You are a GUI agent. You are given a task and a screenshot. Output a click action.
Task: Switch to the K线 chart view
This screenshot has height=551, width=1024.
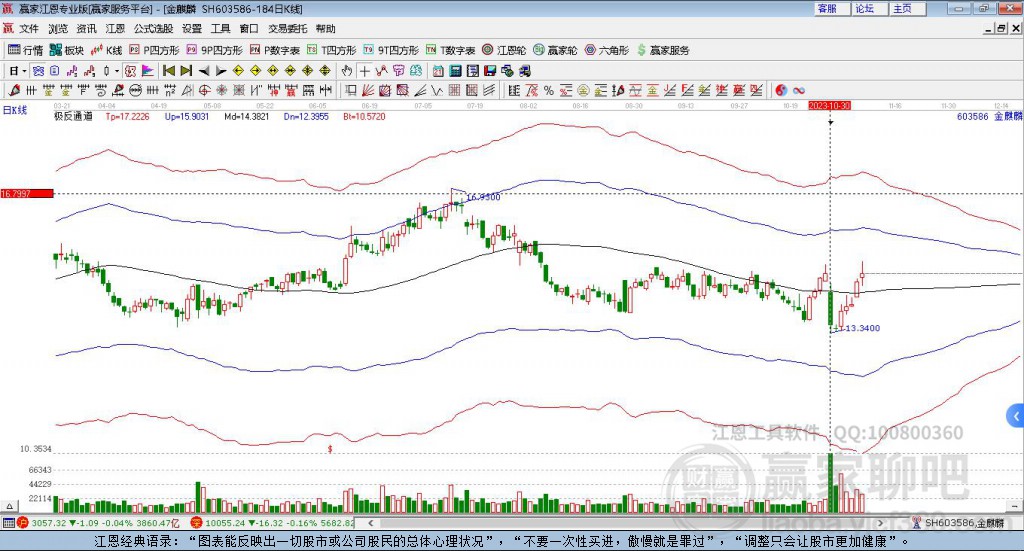click(x=106, y=50)
